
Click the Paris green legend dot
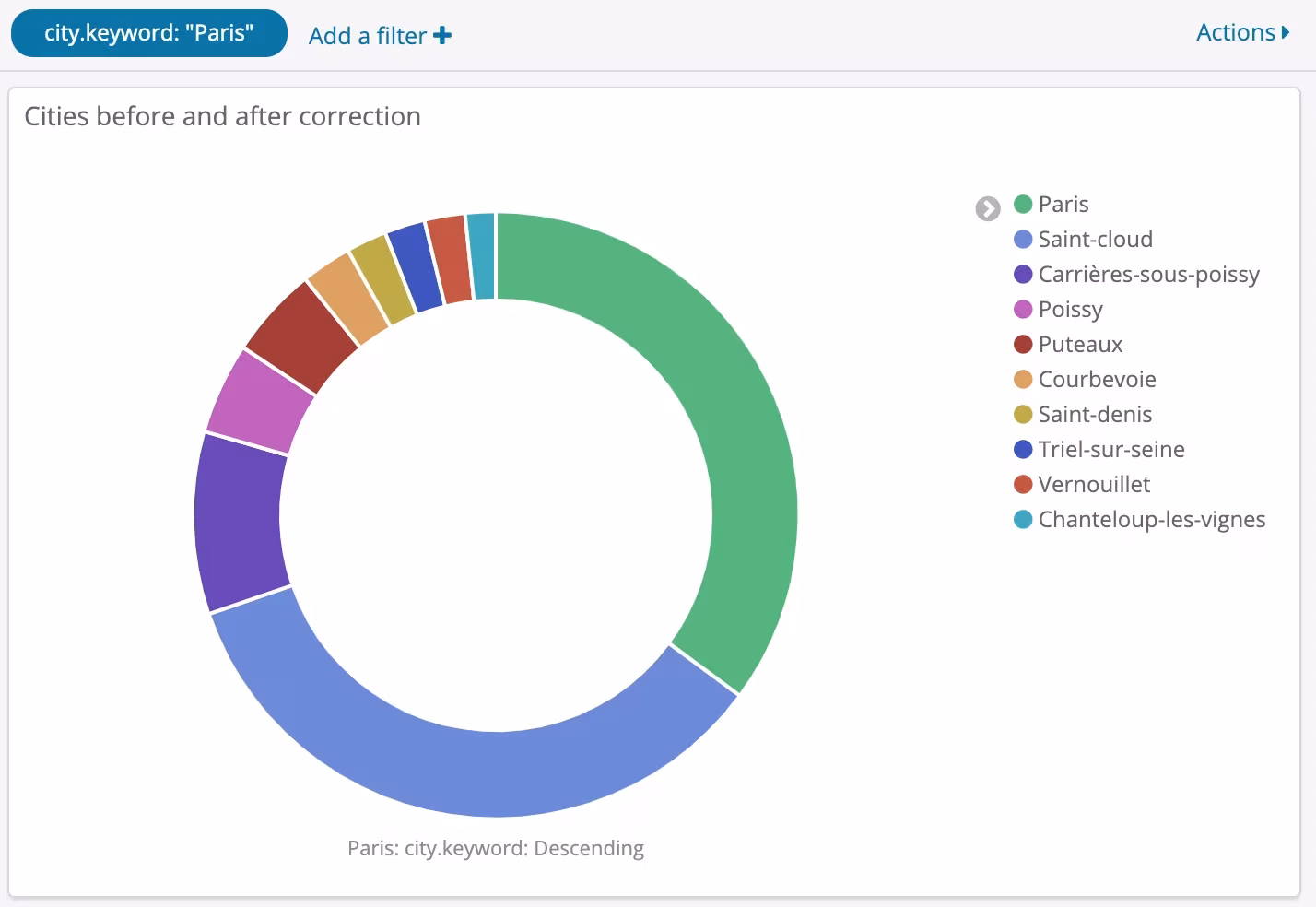pos(1022,205)
